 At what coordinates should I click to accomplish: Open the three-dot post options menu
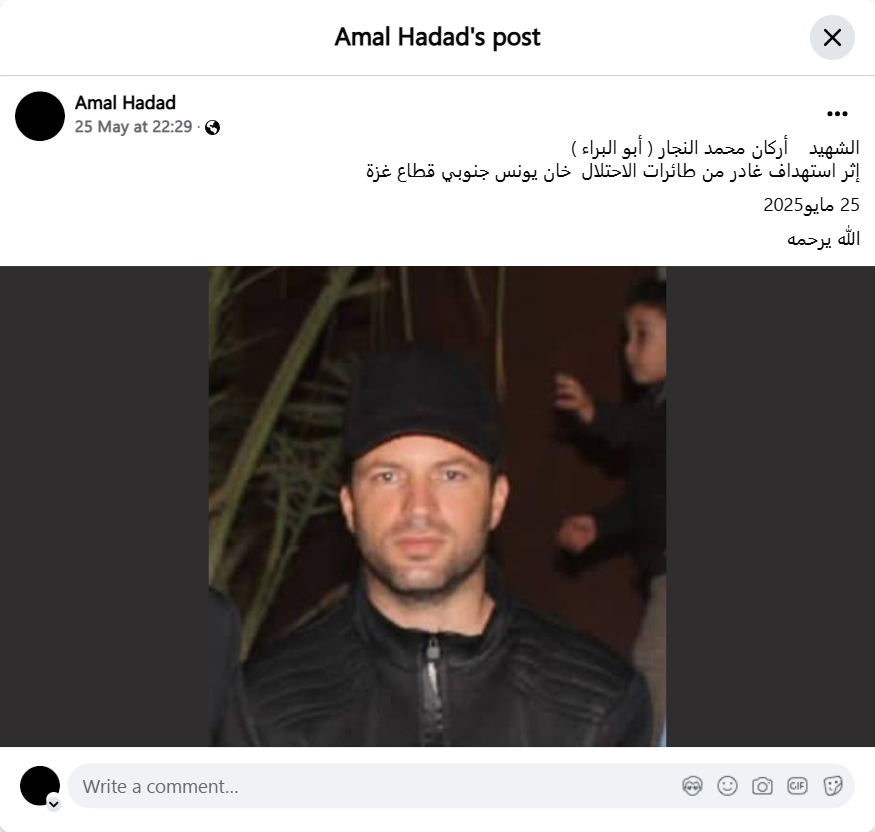[837, 114]
